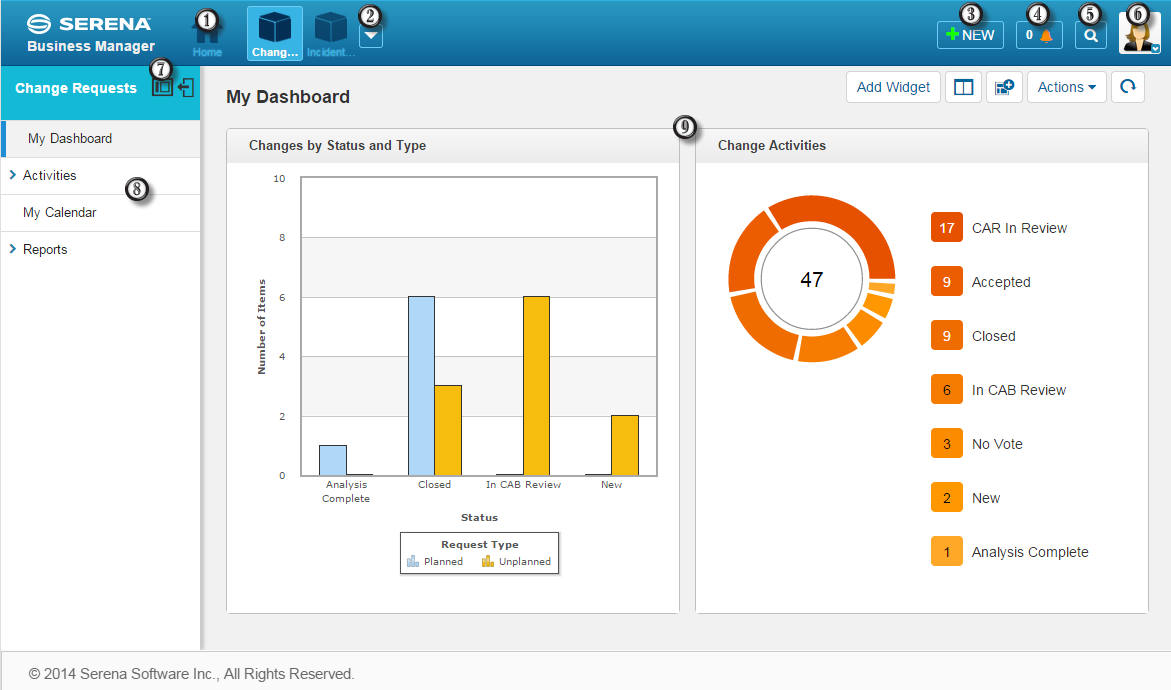
Task: Click the add dashboard icon
Action: click(1004, 87)
